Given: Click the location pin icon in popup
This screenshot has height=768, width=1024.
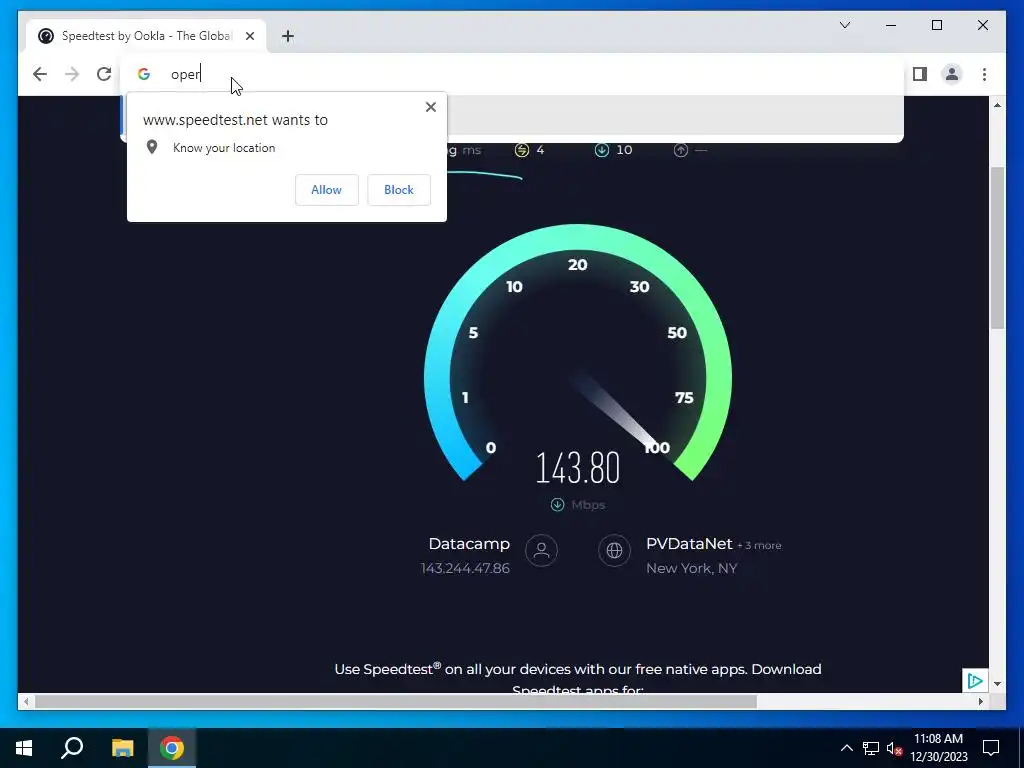Looking at the screenshot, I should (152, 147).
